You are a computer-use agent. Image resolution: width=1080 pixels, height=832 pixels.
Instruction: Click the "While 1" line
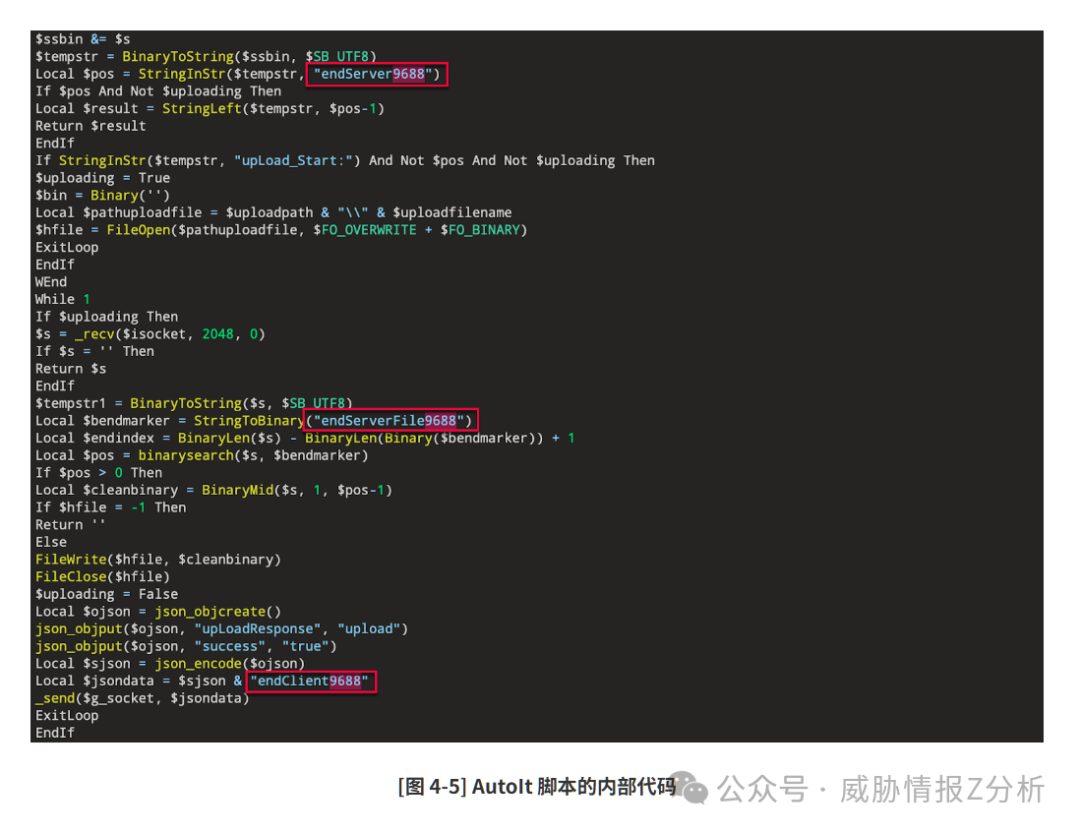coord(63,299)
